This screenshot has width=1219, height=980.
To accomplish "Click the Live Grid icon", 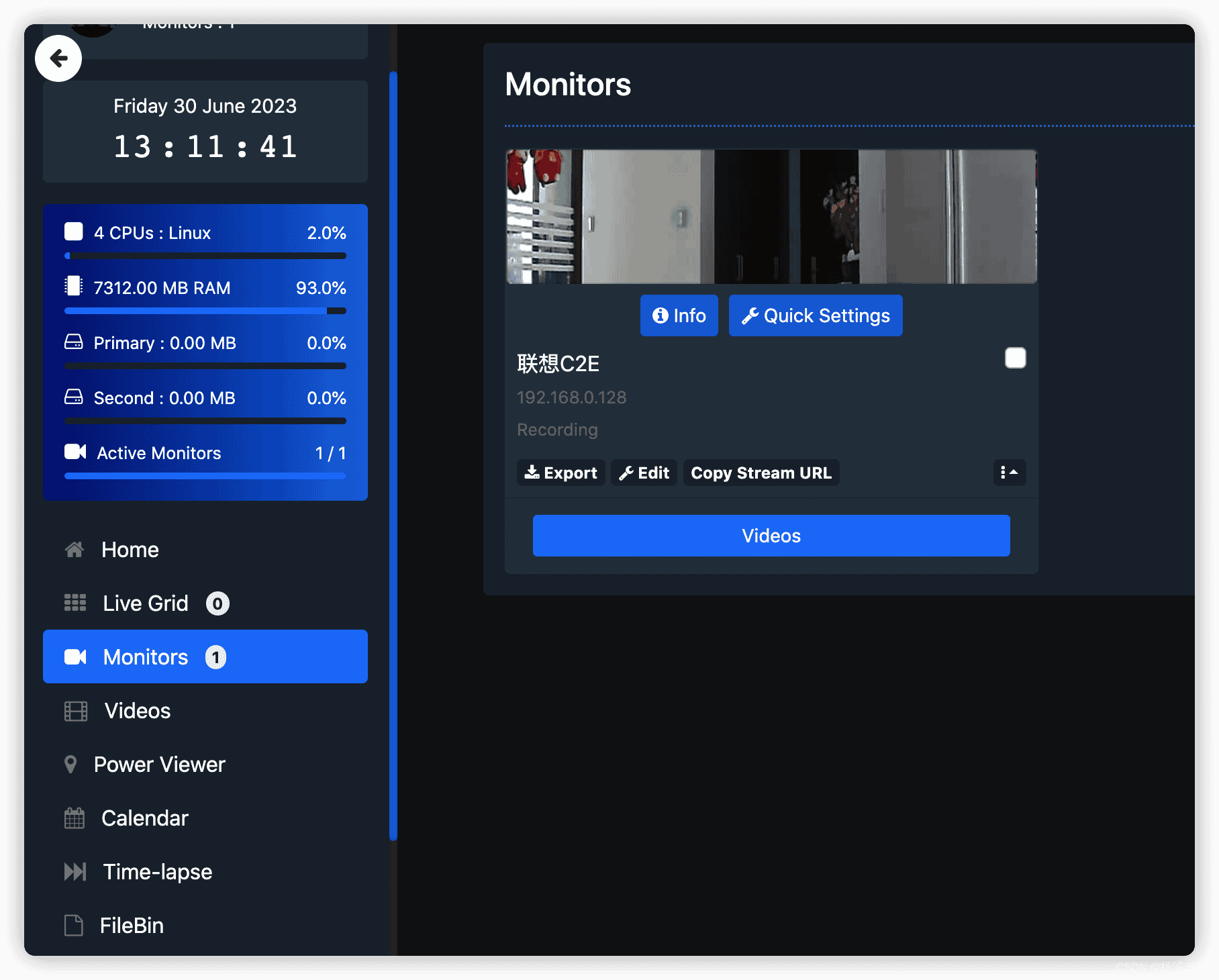I will (75, 603).
